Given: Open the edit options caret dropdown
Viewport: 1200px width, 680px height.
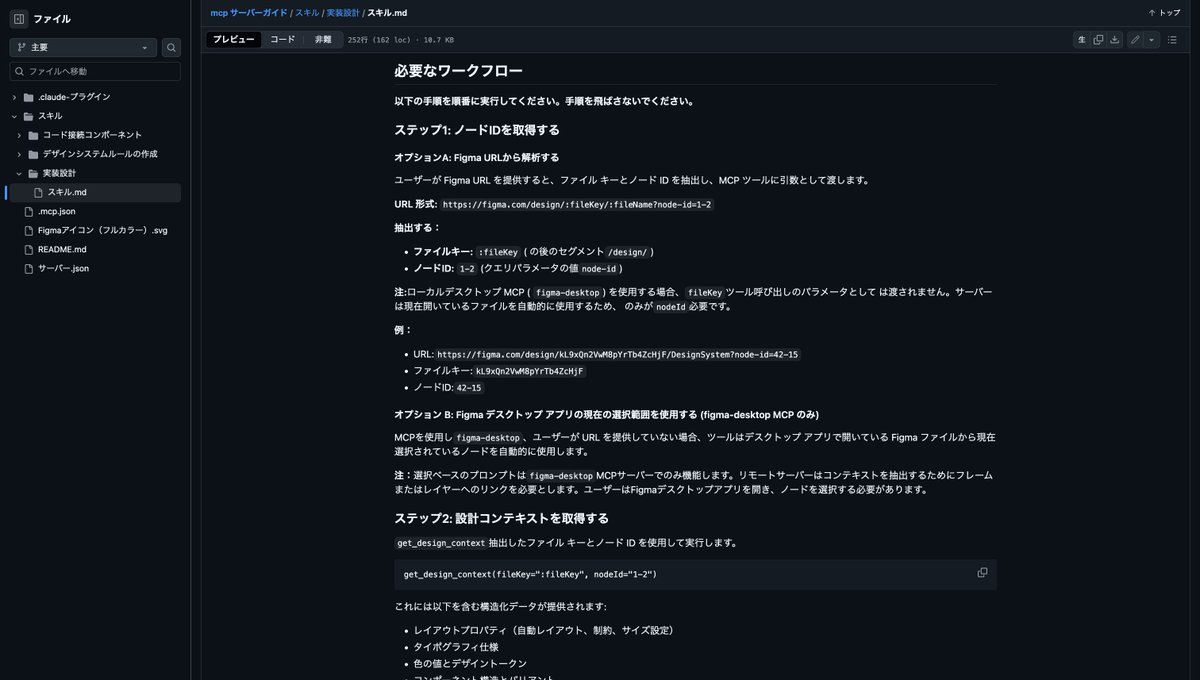Looking at the screenshot, I should (x=1150, y=39).
